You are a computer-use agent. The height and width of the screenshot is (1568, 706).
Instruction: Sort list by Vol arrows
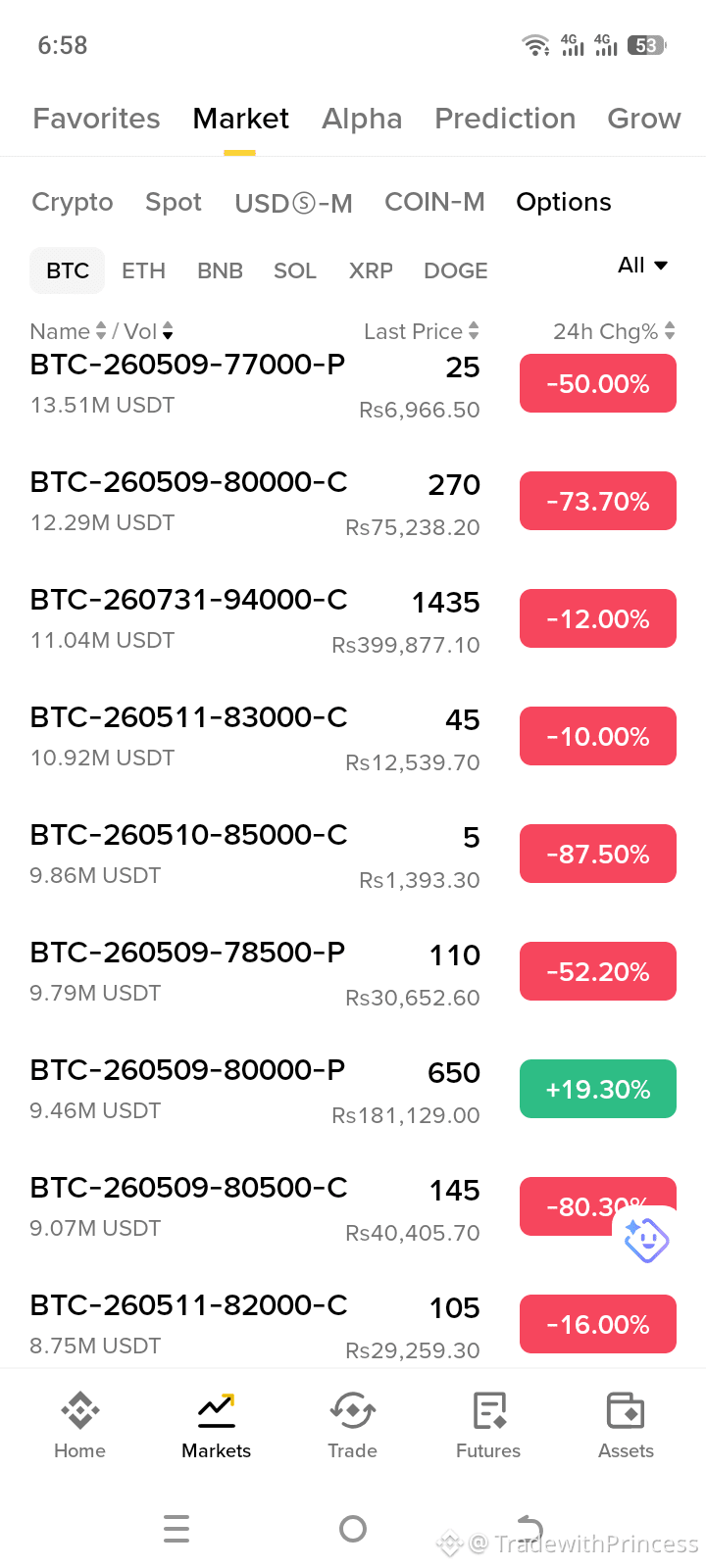click(168, 331)
